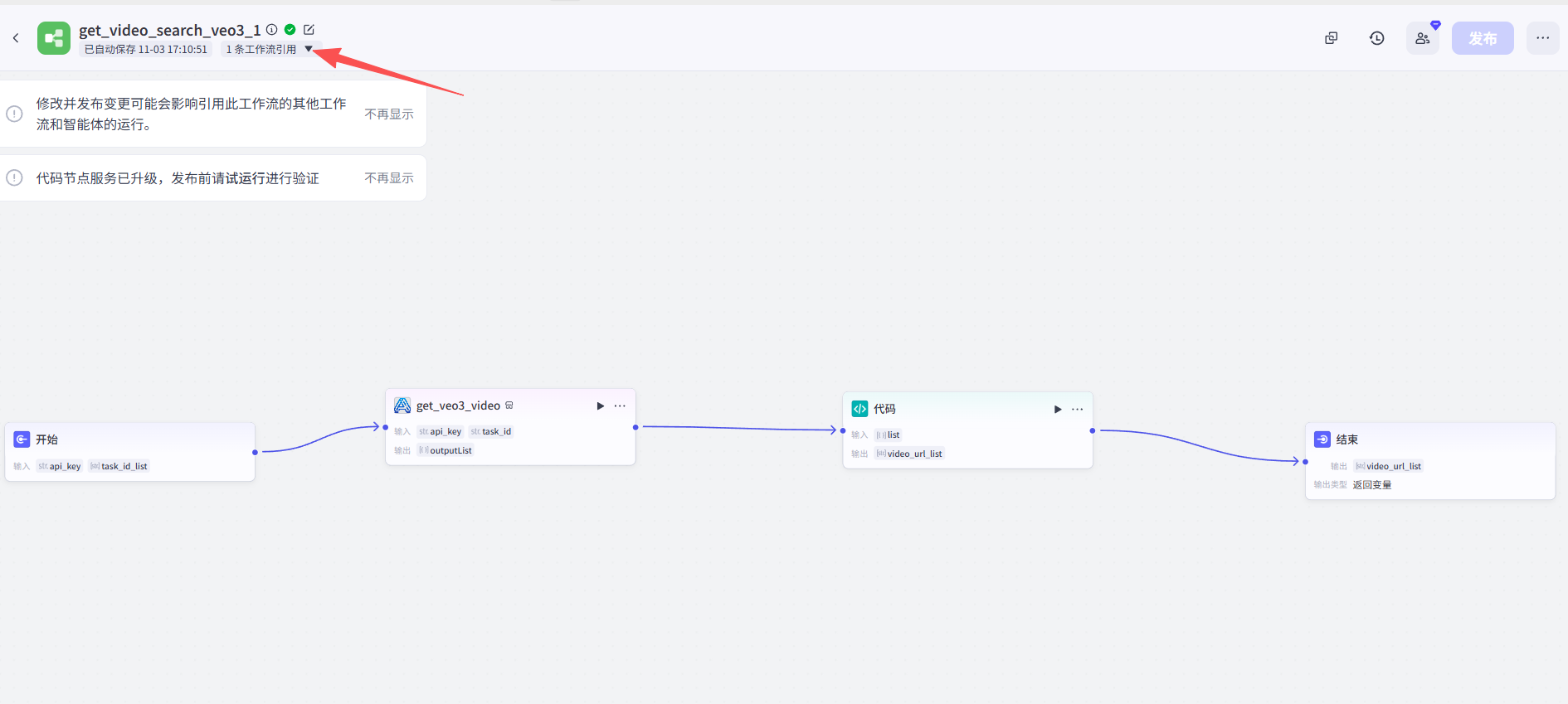Open get_veo3_video node options menu

pyautogui.click(x=620, y=406)
